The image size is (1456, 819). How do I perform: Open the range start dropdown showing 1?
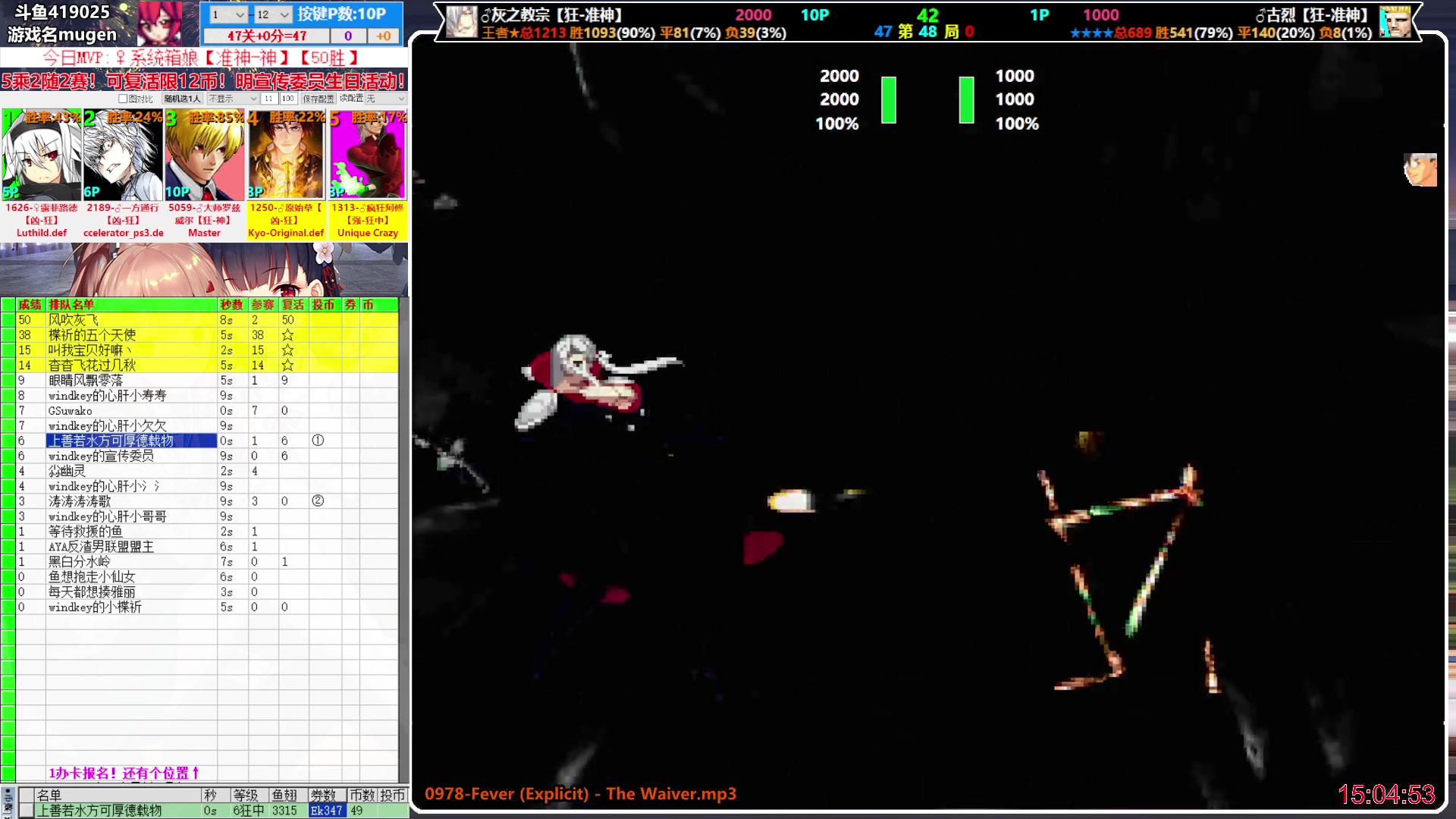(x=228, y=14)
